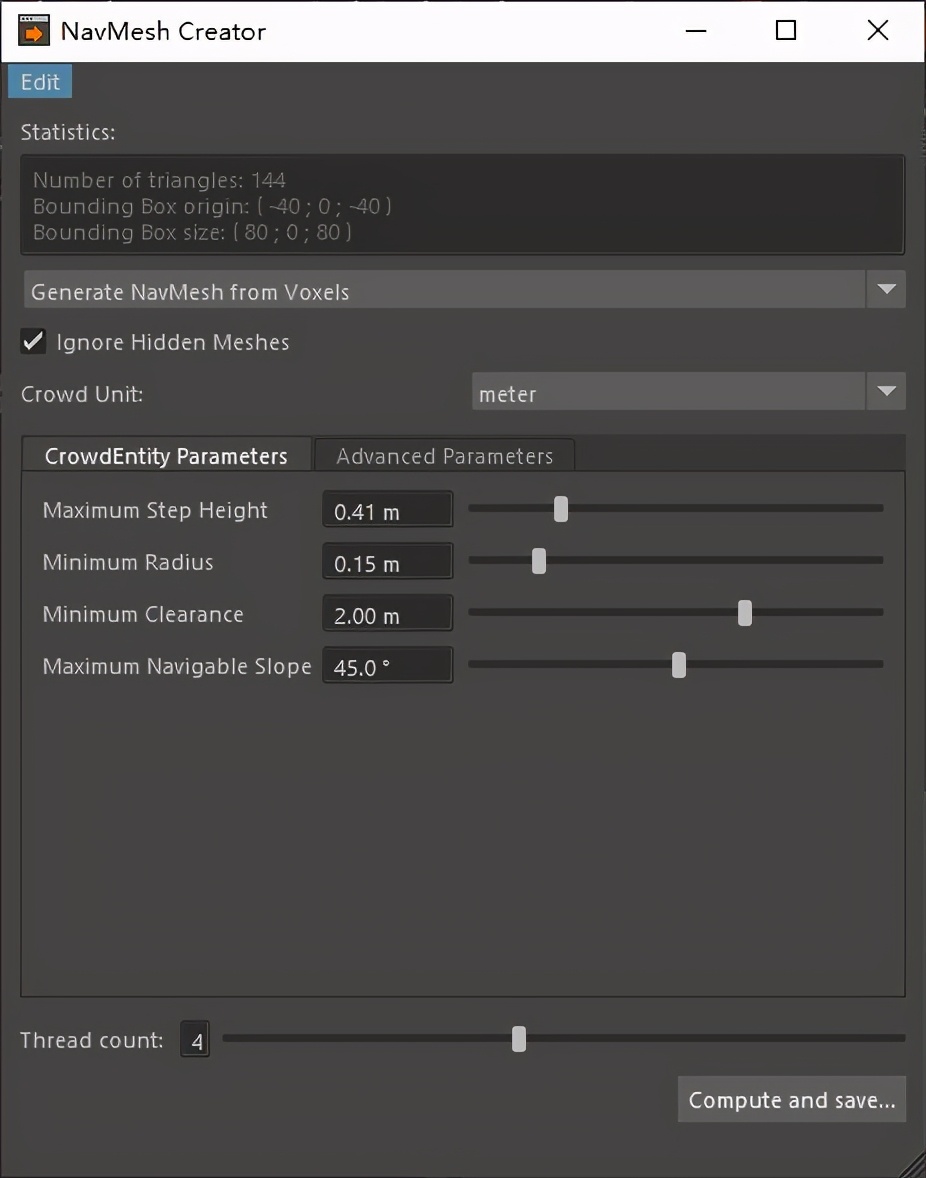Click the Minimum Clearance value field
Viewport: 926px width, 1178px height.
tap(387, 615)
